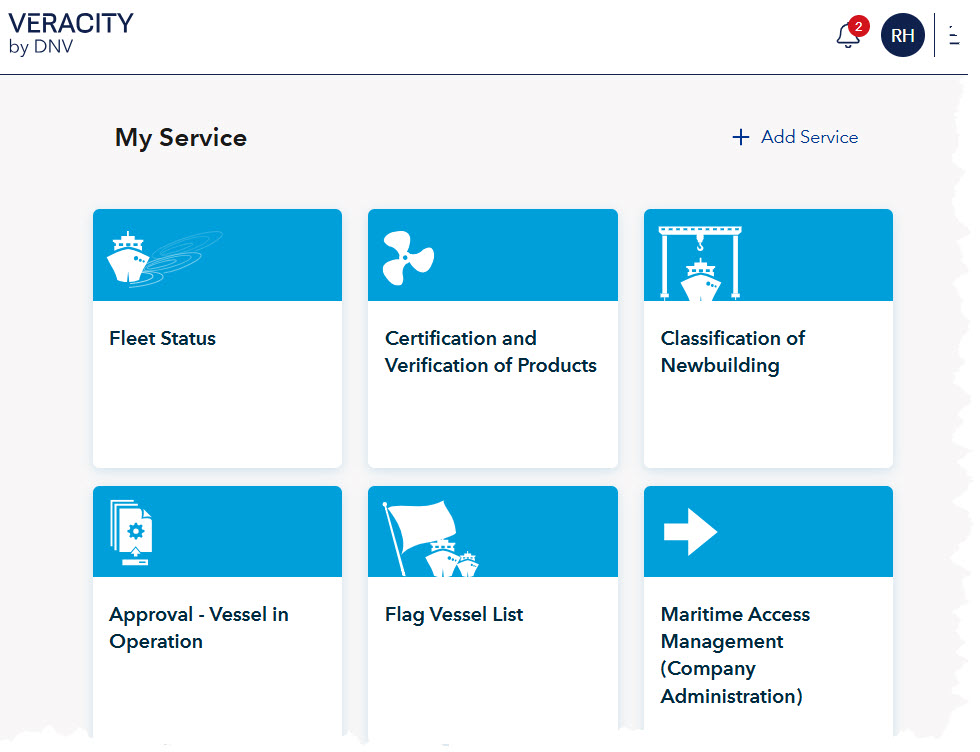980x752 pixels.
Task: Open Fleet Status service title
Action: tap(162, 338)
